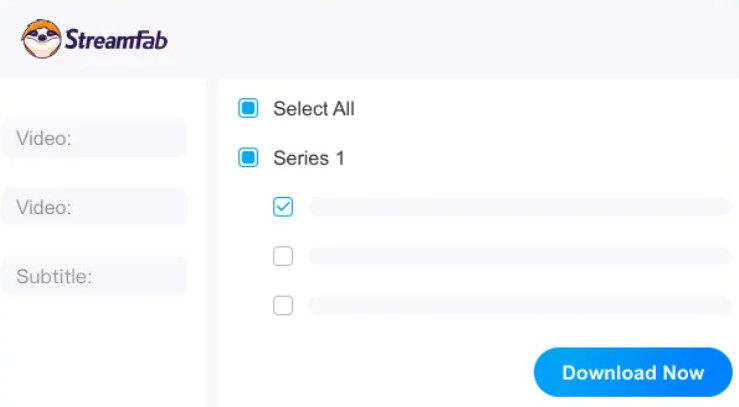
Task: Click blank settings panel area below Subtitle field
Action: [103, 353]
